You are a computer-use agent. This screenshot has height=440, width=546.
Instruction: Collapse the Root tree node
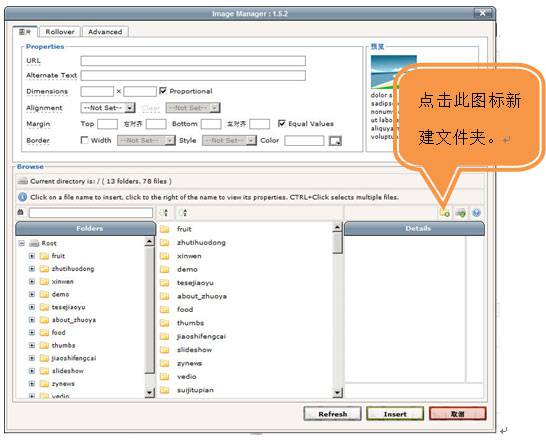[22, 243]
